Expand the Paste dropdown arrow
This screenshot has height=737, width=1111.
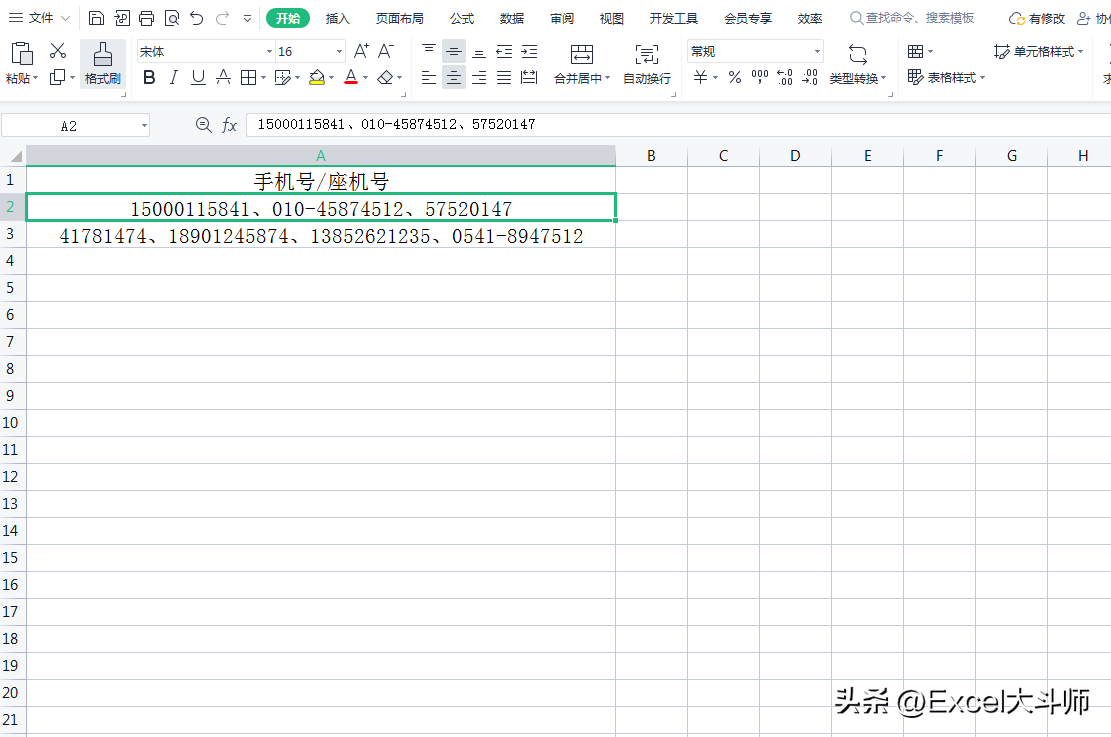pos(35,78)
